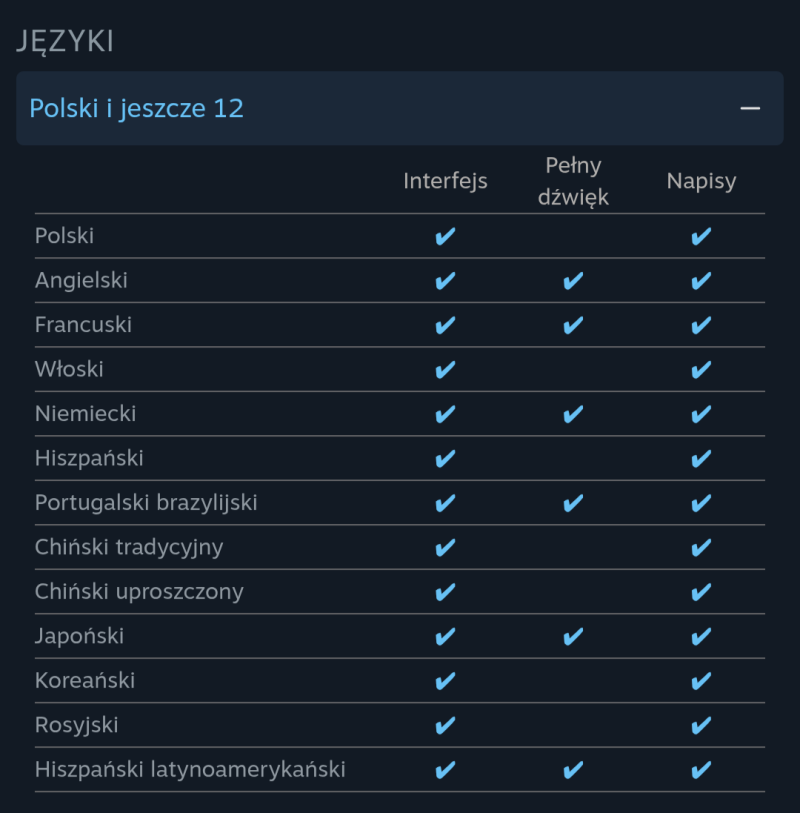800x813 pixels.
Task: Click the Polski interface checkmark
Action: tap(445, 237)
